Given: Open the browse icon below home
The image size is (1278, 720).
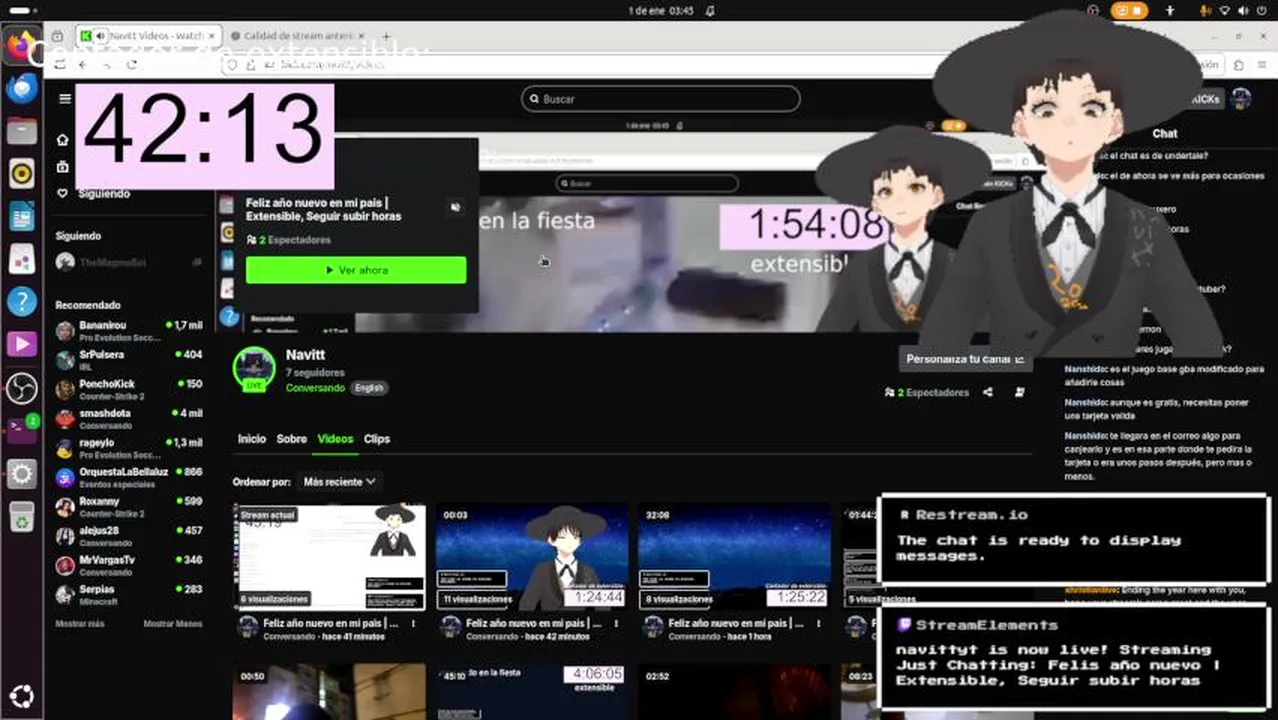Looking at the screenshot, I should pyautogui.click(x=63, y=167).
